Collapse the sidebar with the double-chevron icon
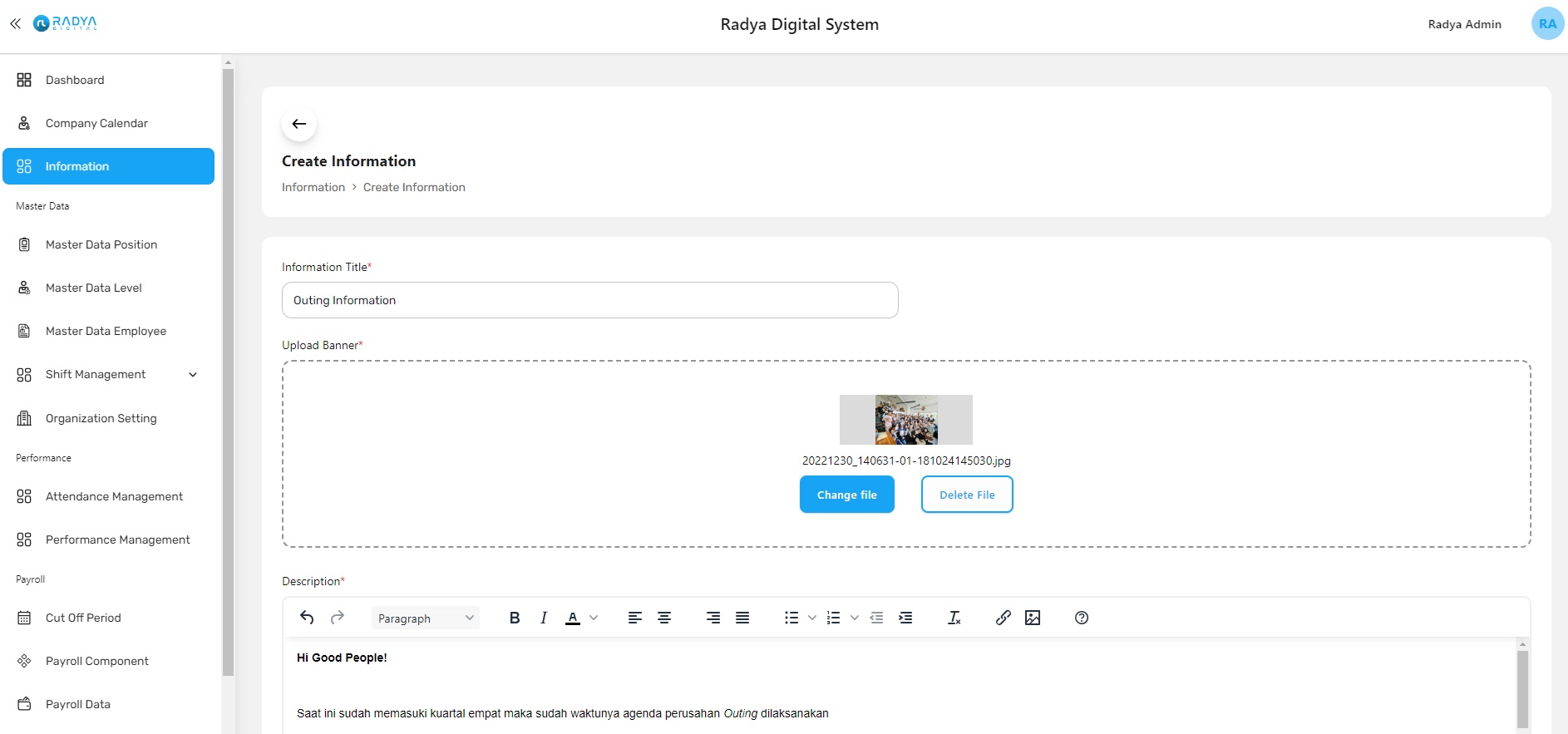 click(15, 24)
